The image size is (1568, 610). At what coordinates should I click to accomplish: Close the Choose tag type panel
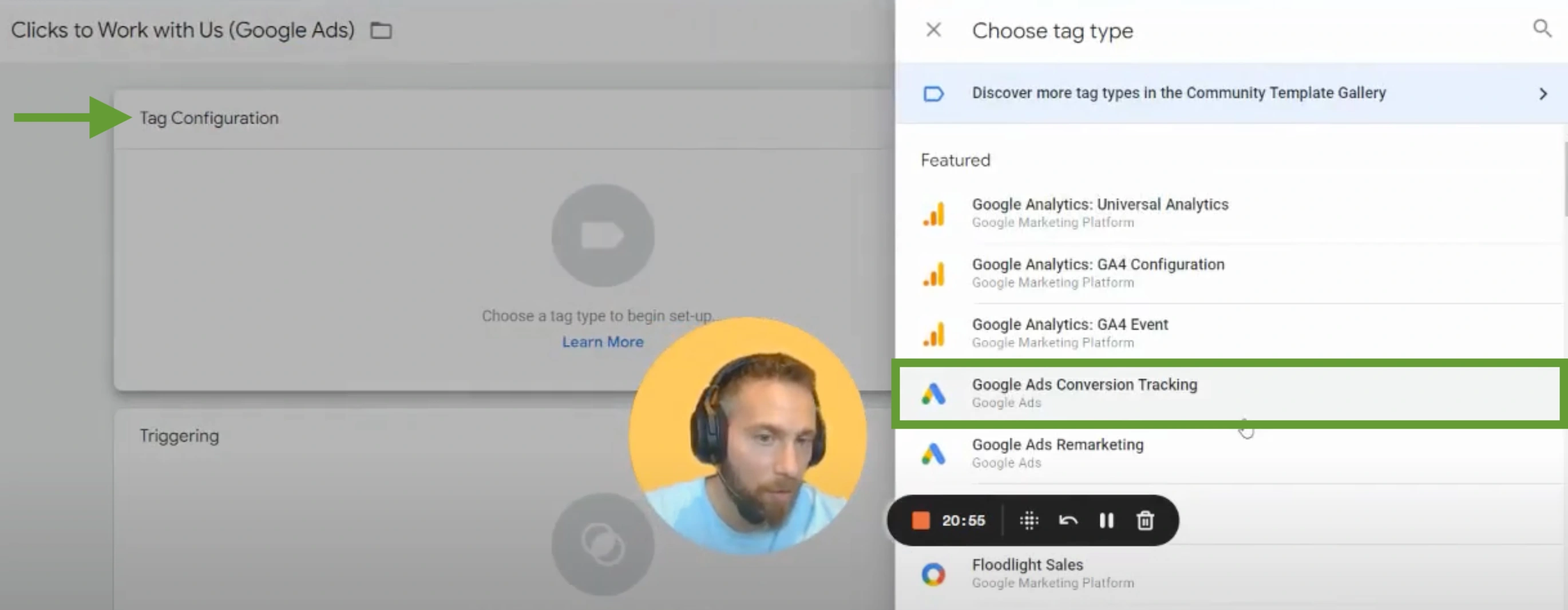(x=933, y=30)
